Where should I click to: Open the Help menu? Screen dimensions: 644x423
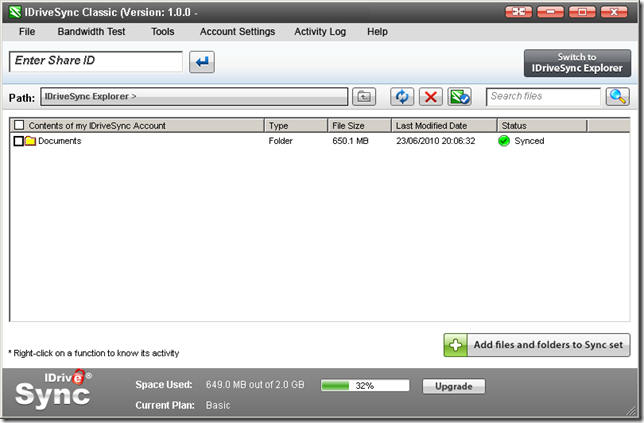(377, 32)
